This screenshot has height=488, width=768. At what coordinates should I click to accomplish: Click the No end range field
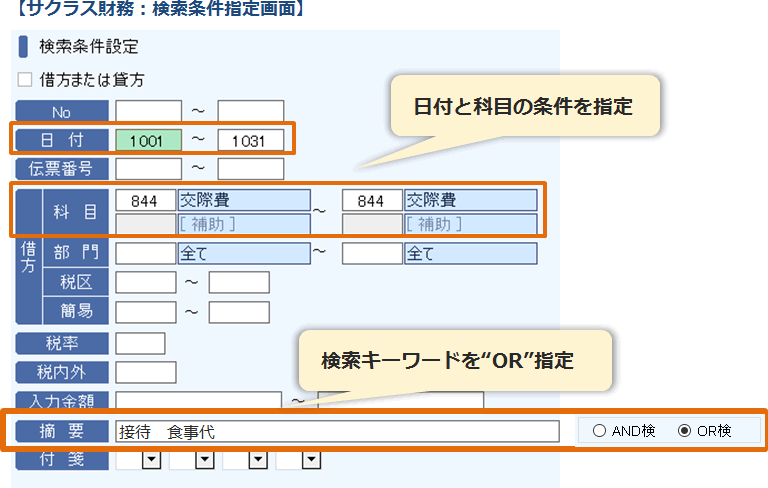[x=251, y=111]
